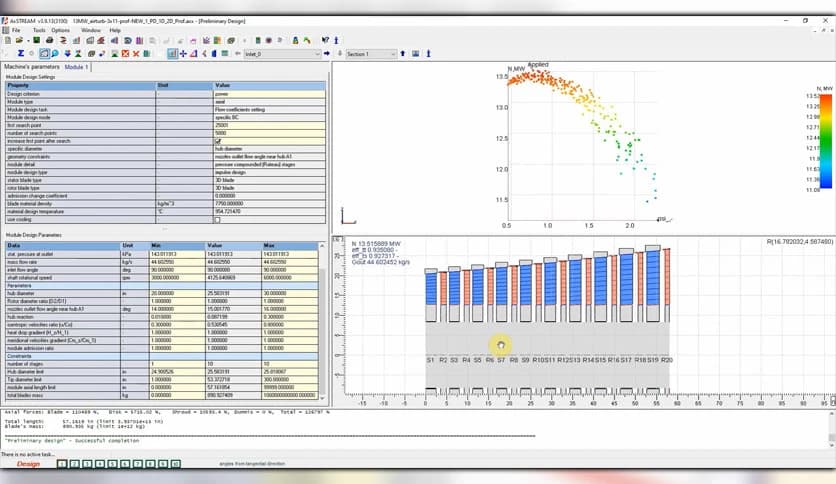Select the Machine's parameters tab
The width and height of the screenshot is (836, 484).
pos(31,67)
